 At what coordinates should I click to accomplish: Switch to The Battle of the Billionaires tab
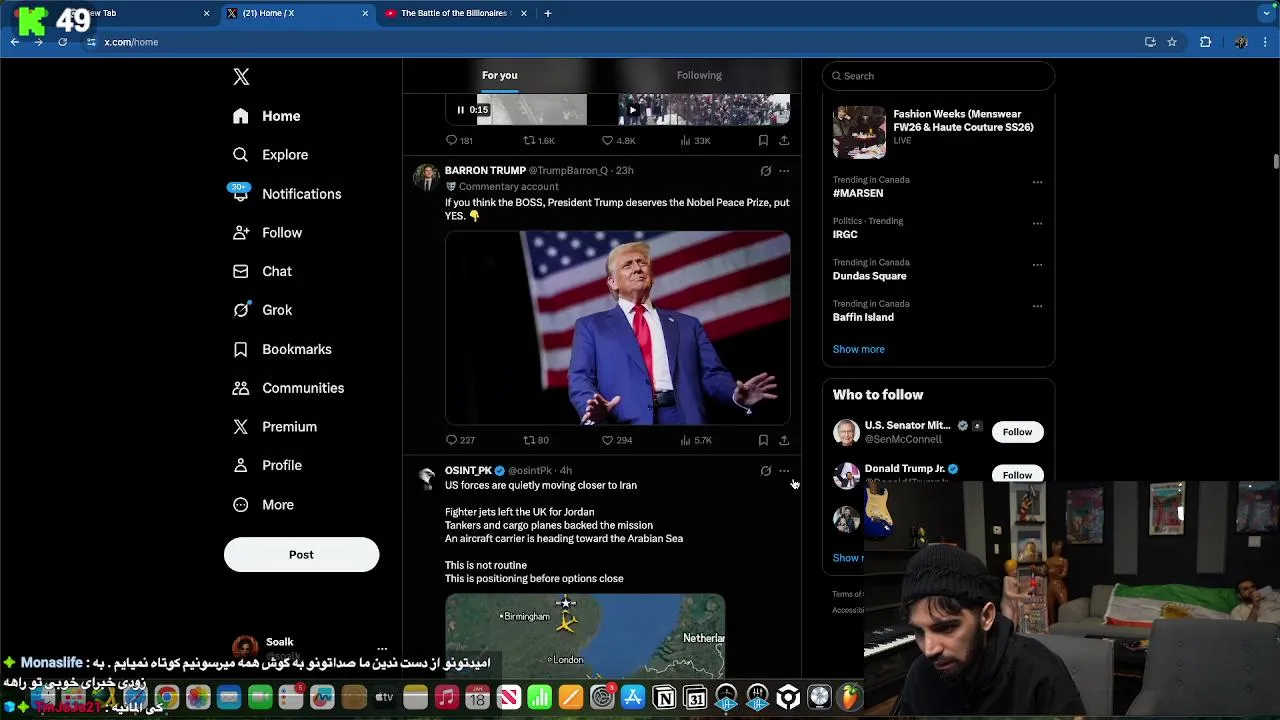point(455,13)
